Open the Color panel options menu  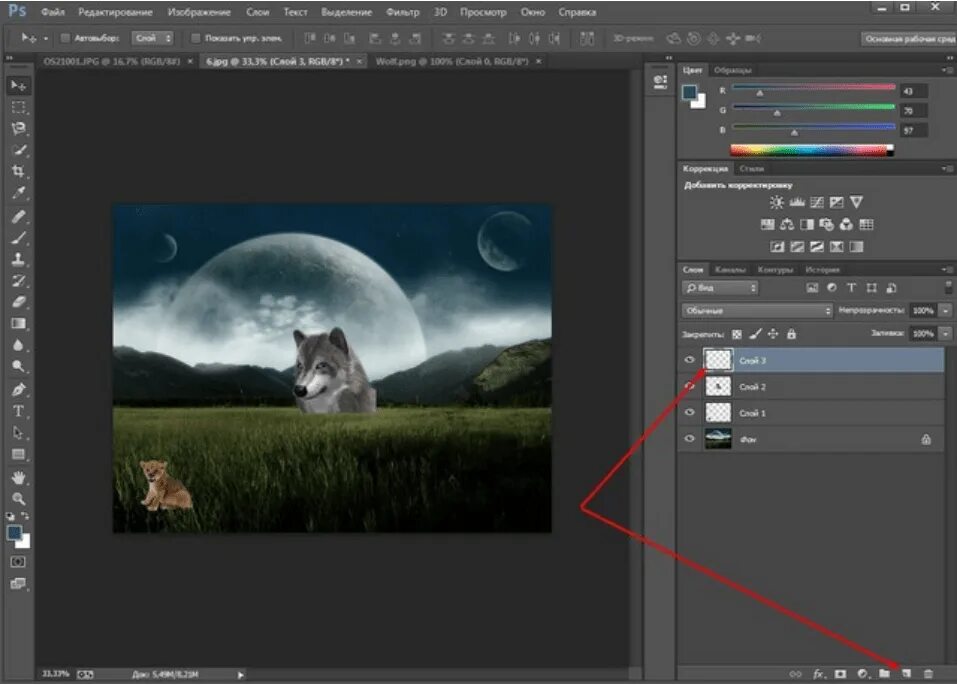click(x=946, y=70)
